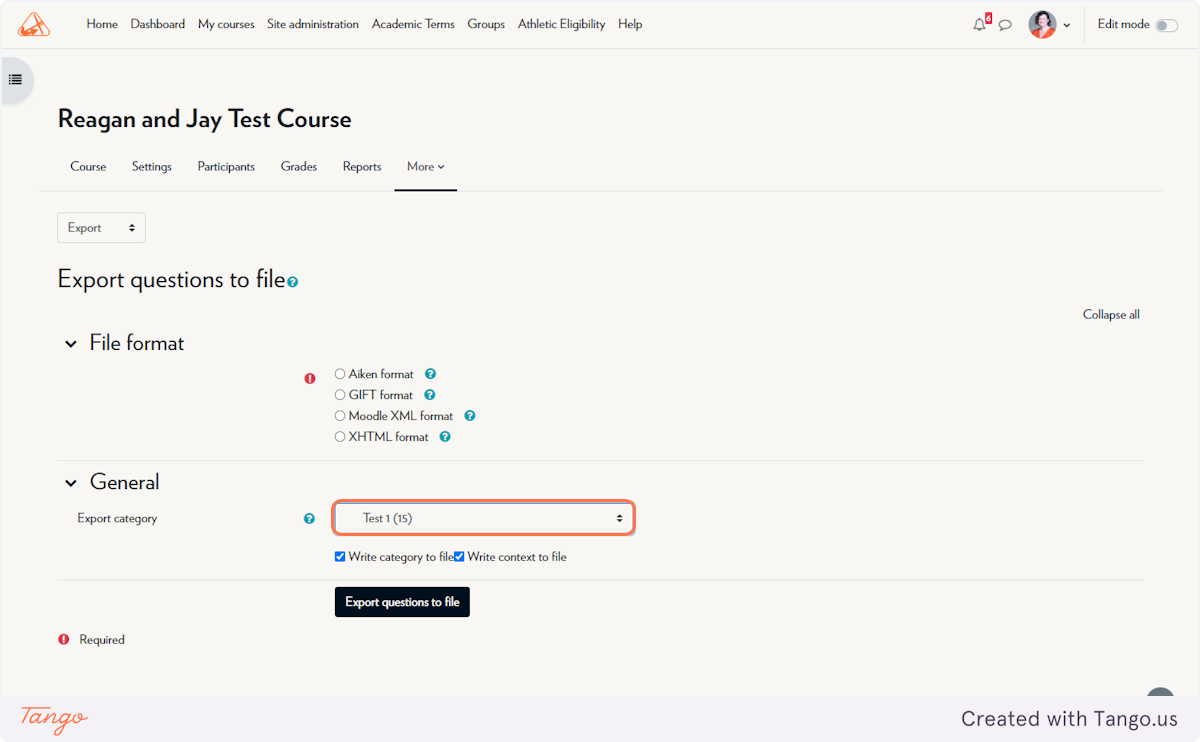Image resolution: width=1200 pixels, height=742 pixels.
Task: Show help for Moodle XML format
Action: click(470, 416)
